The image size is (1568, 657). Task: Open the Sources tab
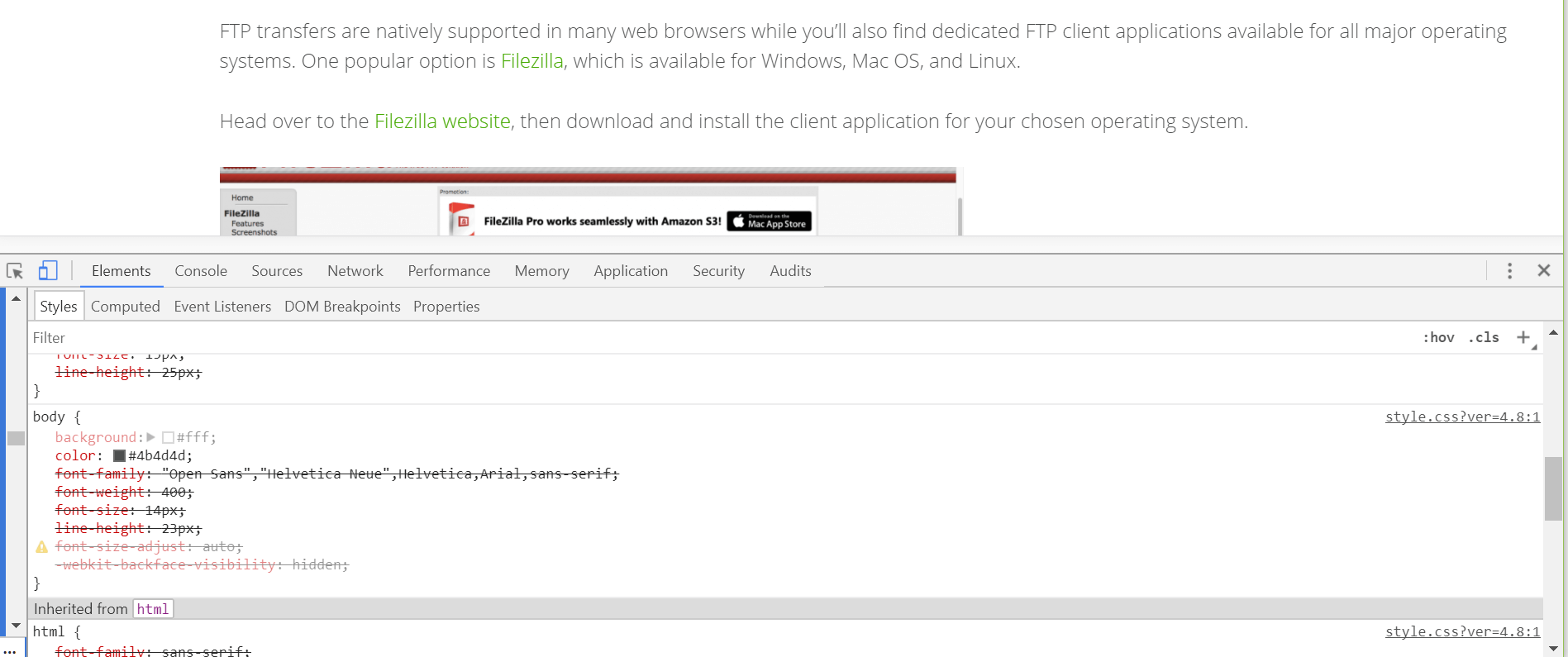277,271
